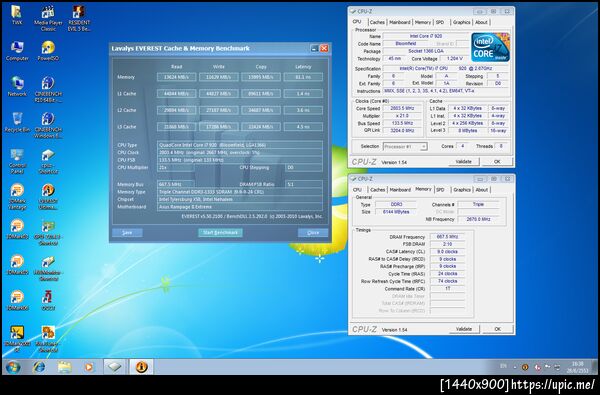Launch the 3DMark Vantage desktop shortcut
Image resolution: width=600 pixels, height=395 pixels.
click(x=17, y=197)
